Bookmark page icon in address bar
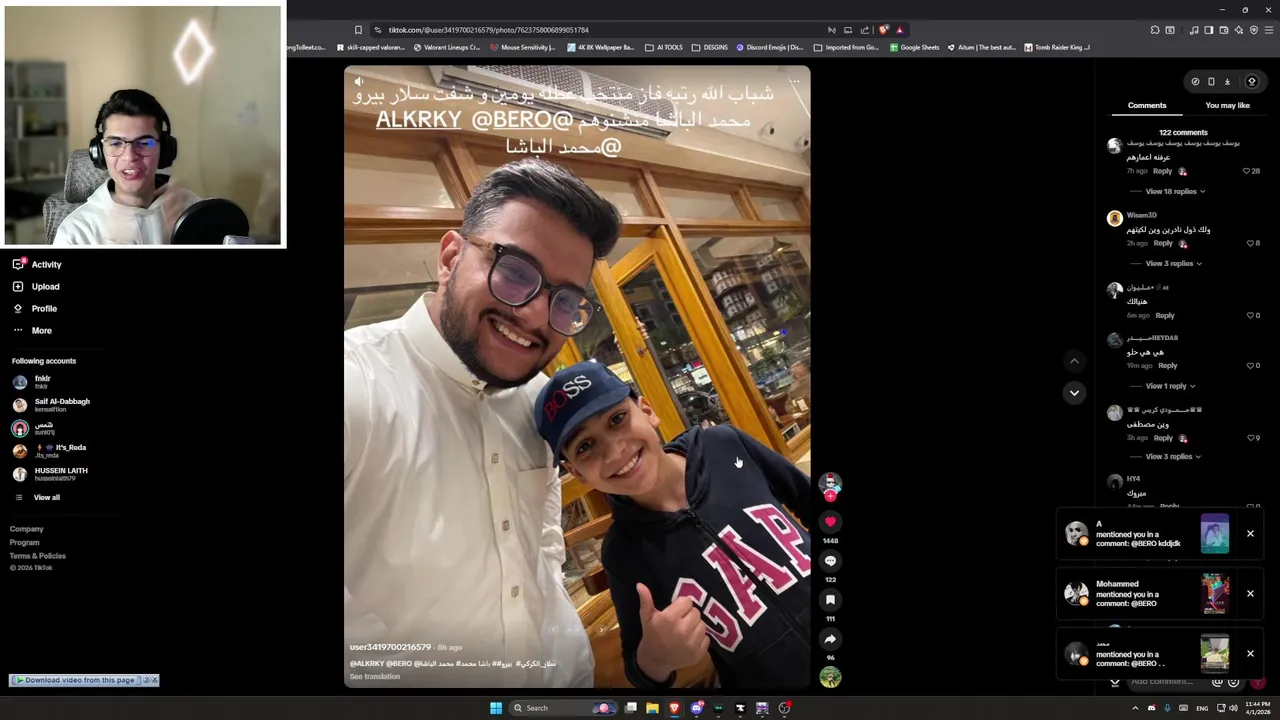The width and height of the screenshot is (1280, 720). (358, 30)
